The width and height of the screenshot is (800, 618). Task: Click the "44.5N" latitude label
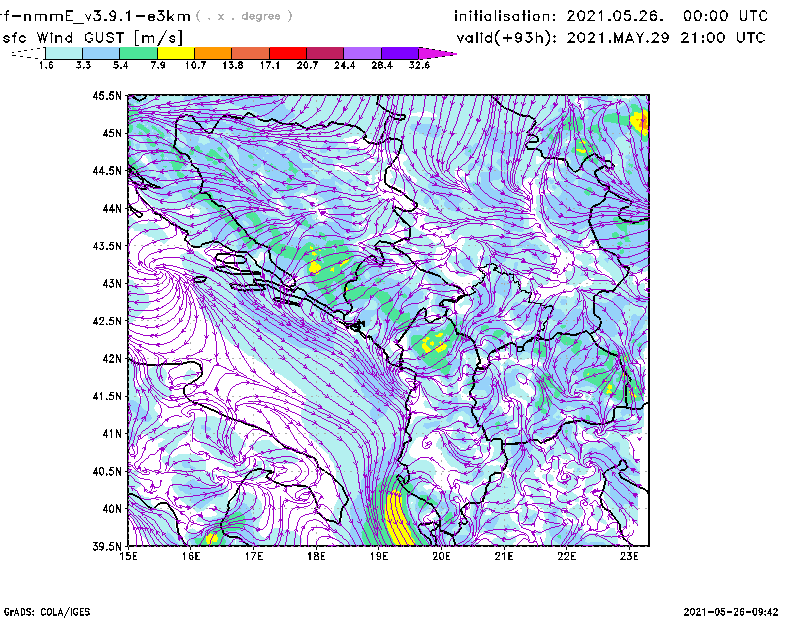tap(107, 170)
